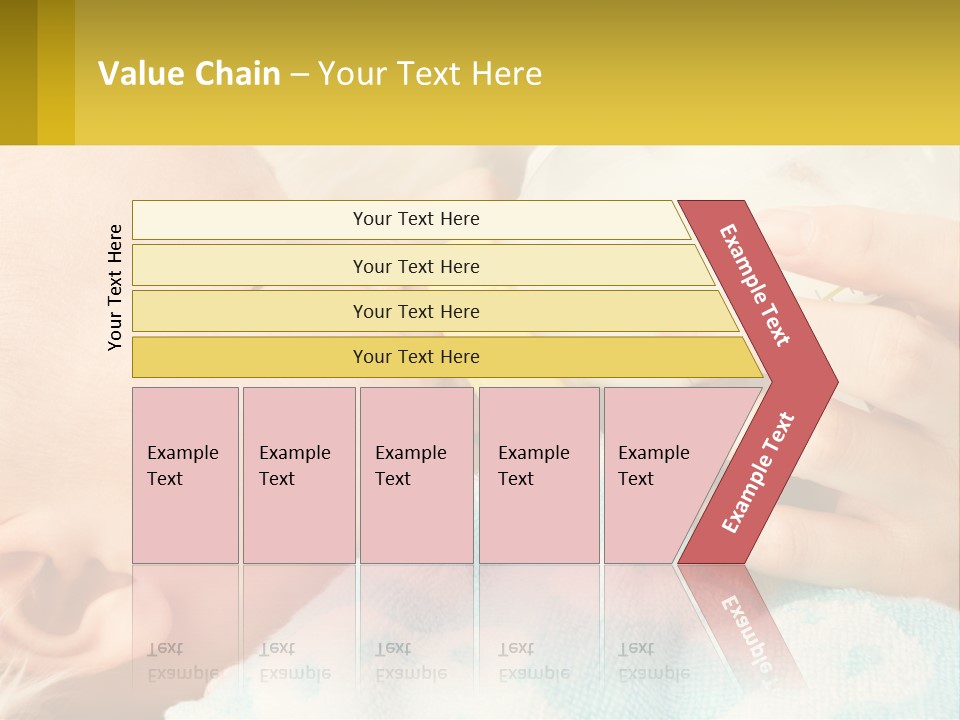This screenshot has height=720, width=960.
Task: Pick the third "Your Text Here" bar from top
Action: (416, 311)
